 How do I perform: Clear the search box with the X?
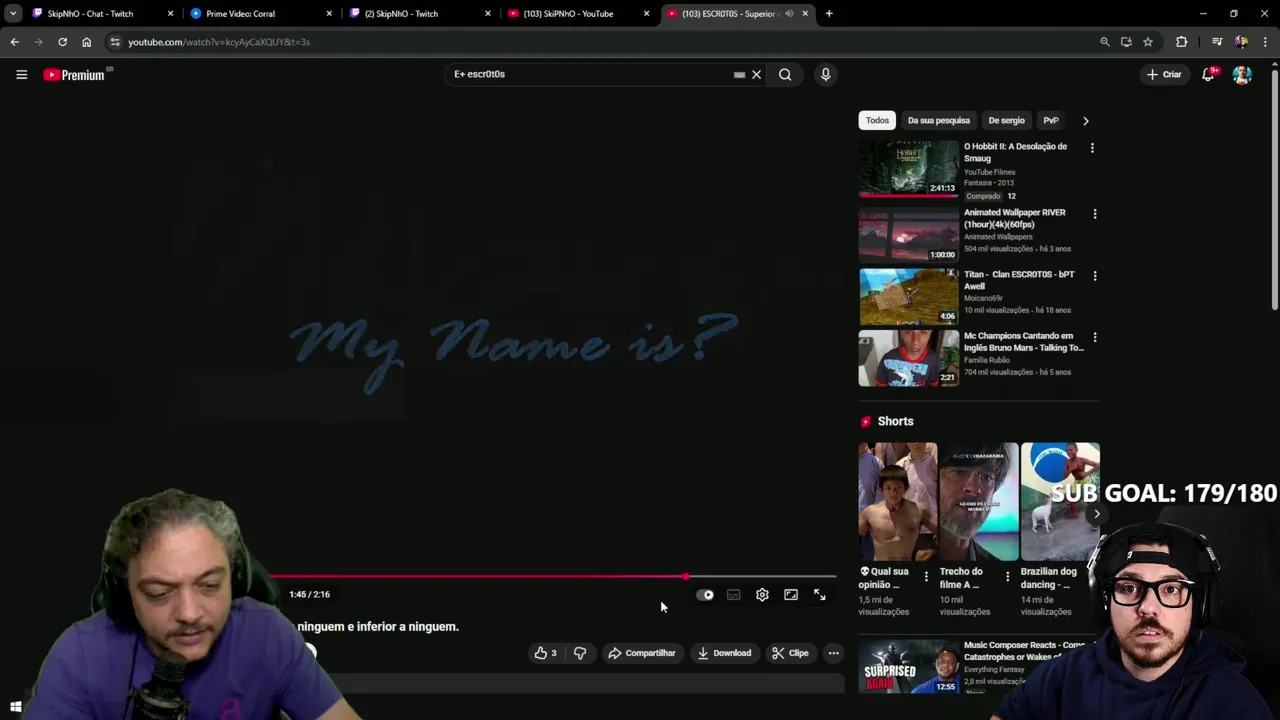[756, 74]
